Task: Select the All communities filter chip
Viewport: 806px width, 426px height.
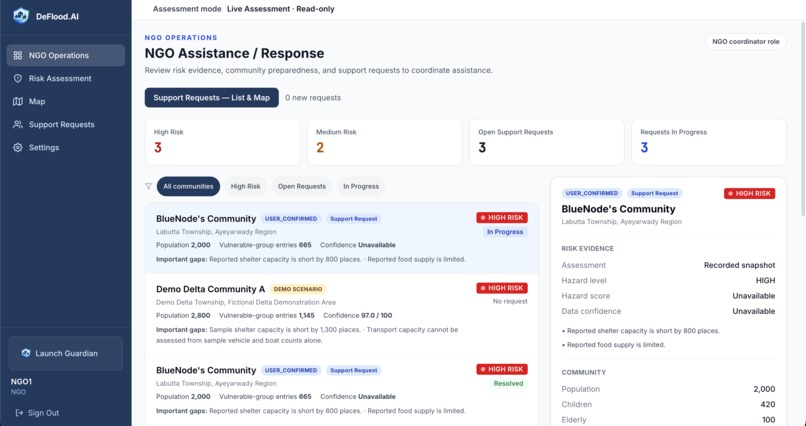Action: click(188, 187)
